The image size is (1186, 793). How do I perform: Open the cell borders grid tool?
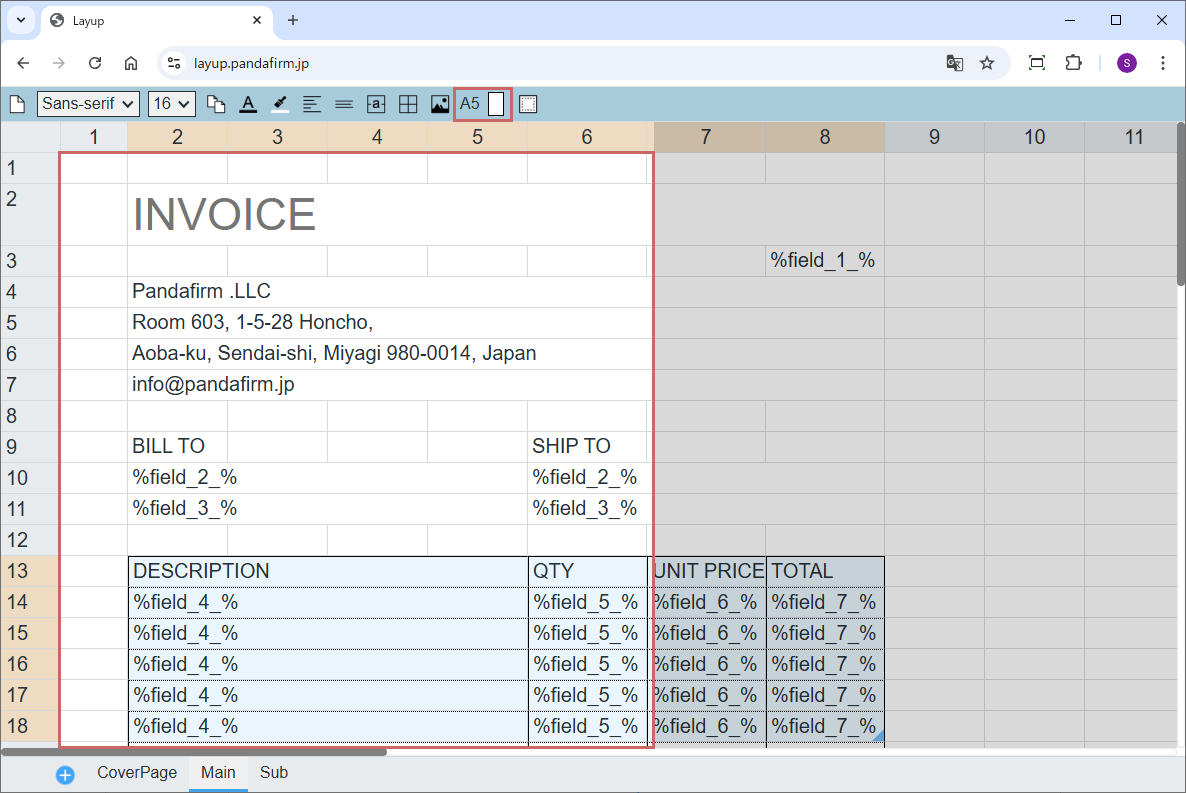tap(408, 104)
